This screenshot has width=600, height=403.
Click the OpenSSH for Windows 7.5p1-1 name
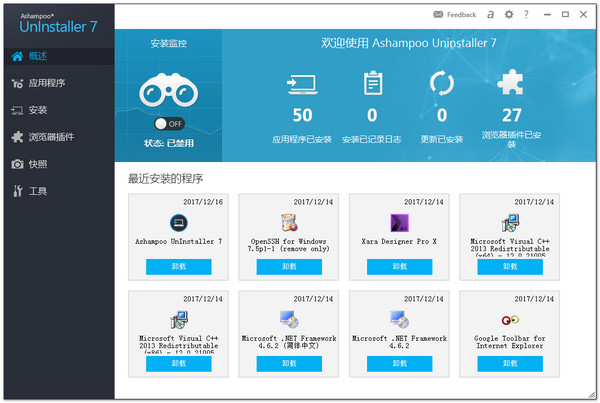289,245
